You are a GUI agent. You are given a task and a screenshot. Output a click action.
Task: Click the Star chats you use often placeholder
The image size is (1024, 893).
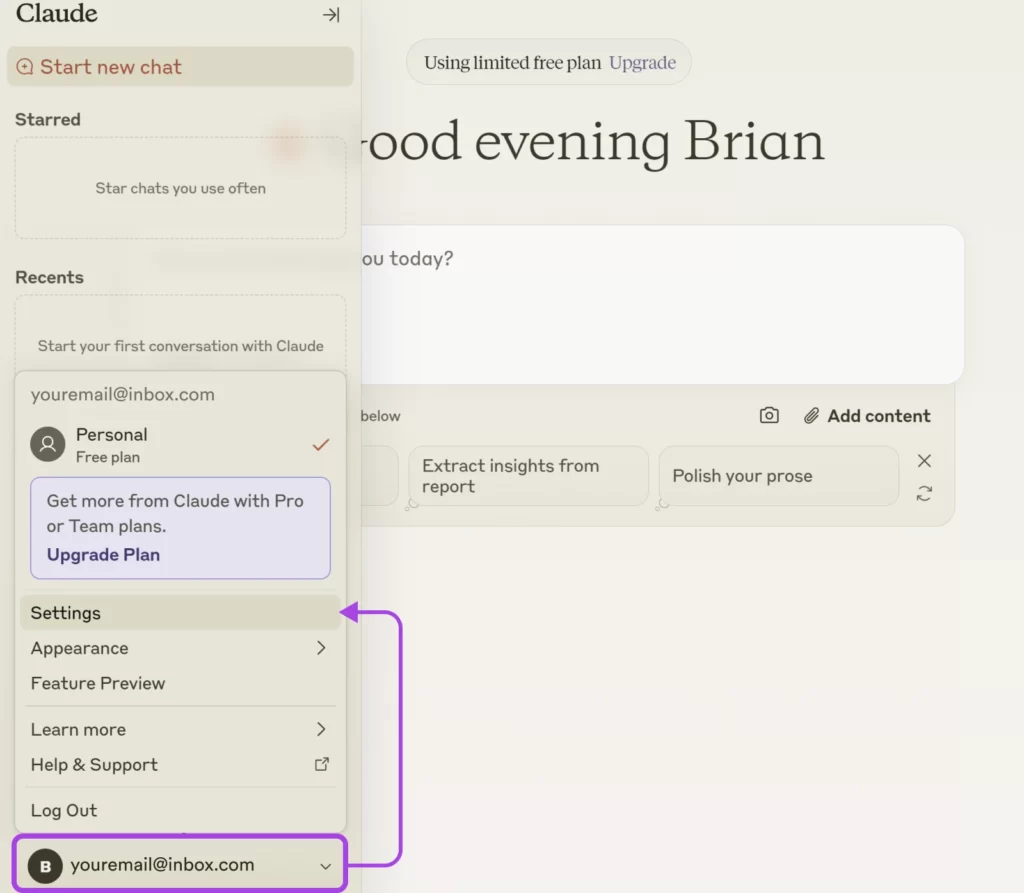180,188
